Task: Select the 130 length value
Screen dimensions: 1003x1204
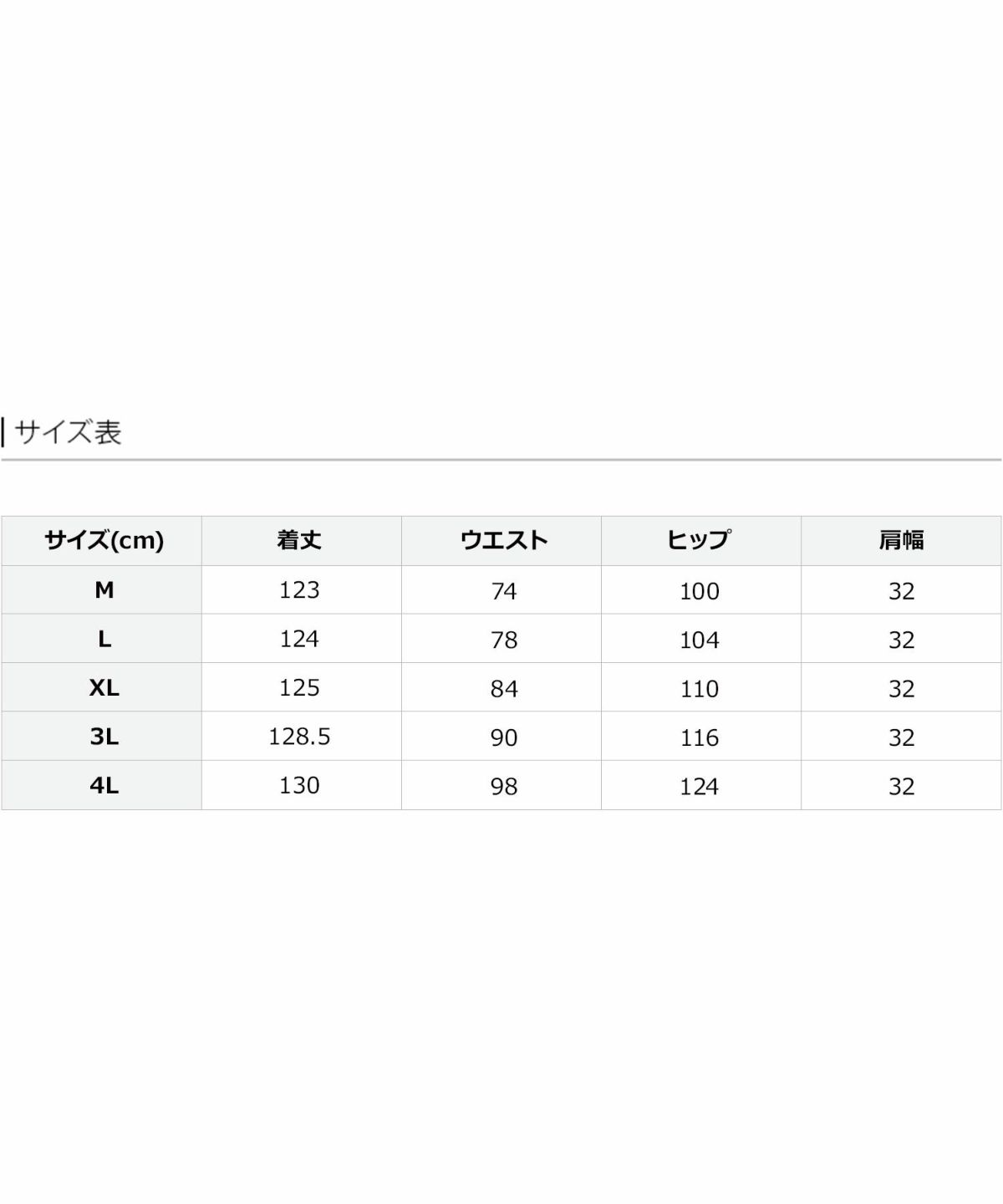Action: pos(299,785)
